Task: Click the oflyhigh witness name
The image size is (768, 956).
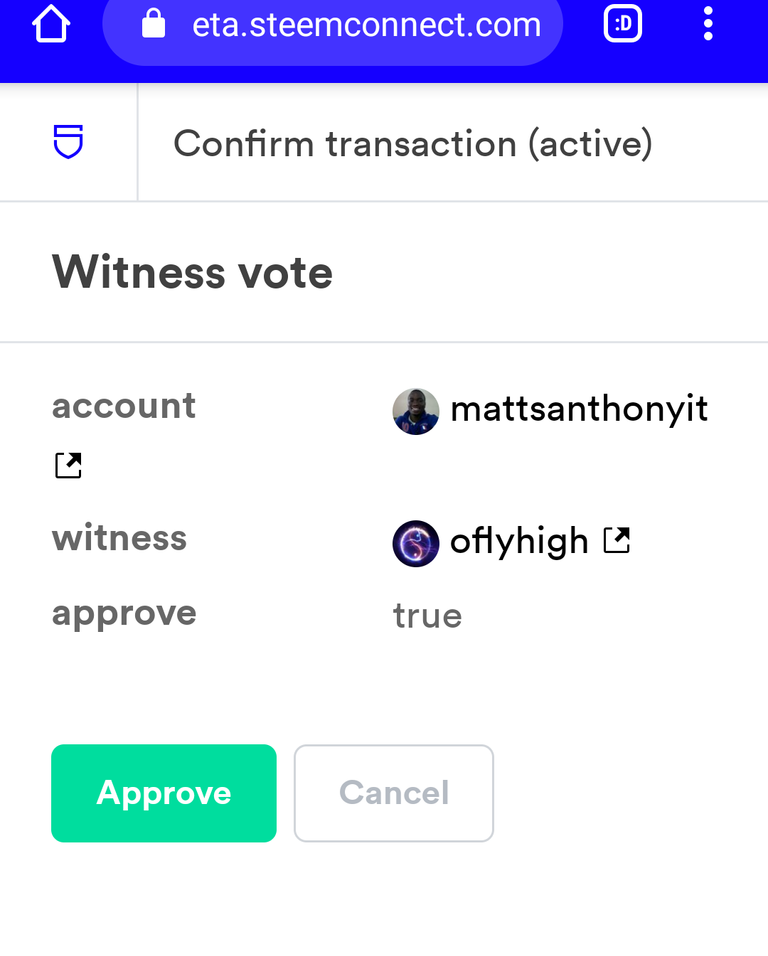Action: (x=519, y=542)
